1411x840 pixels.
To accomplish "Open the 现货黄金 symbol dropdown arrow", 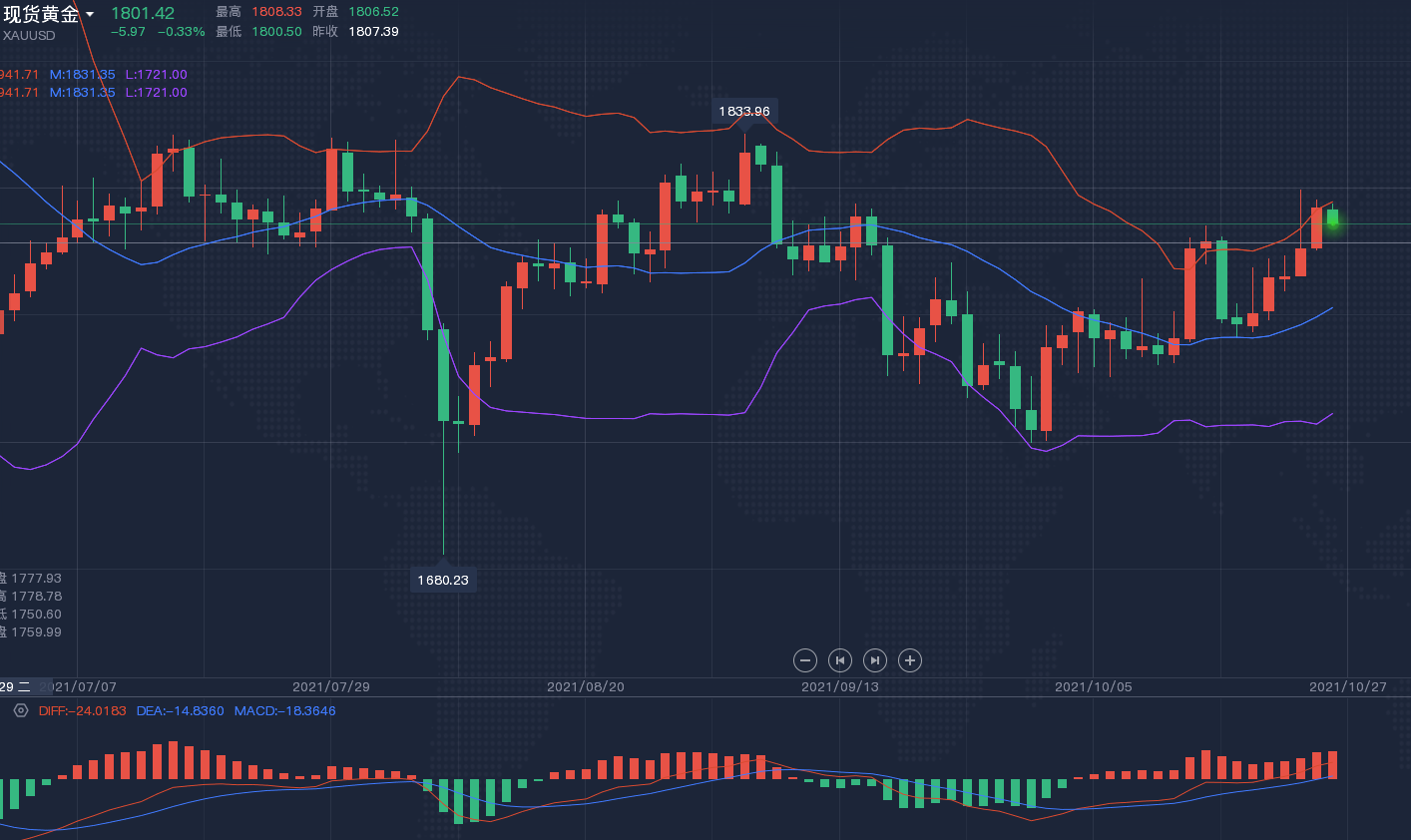I will coord(90,15).
